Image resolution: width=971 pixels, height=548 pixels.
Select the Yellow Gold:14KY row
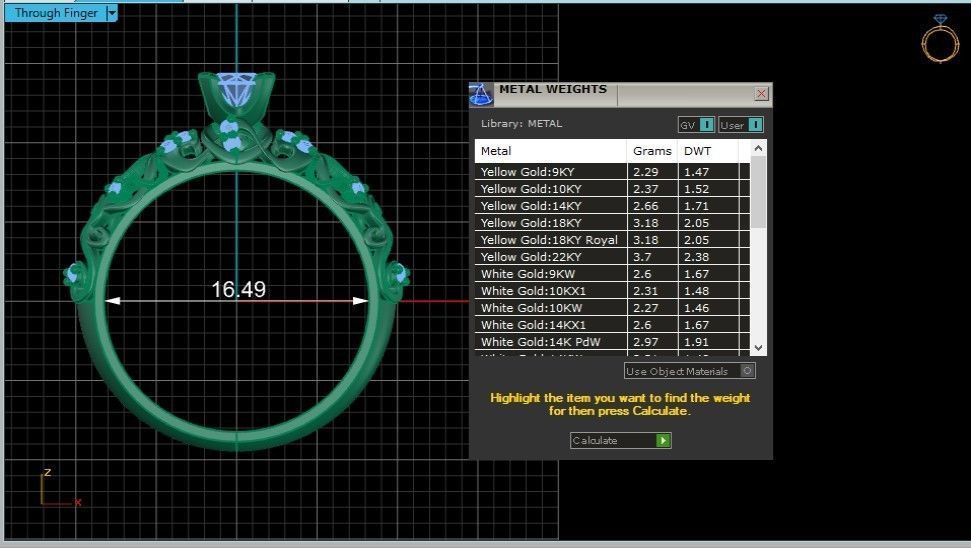(x=612, y=206)
